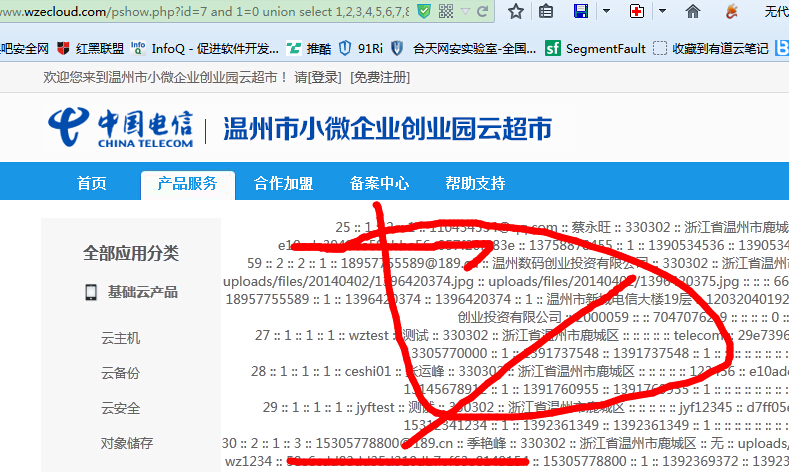Open the QR code icon in the address bar

click(446, 11)
